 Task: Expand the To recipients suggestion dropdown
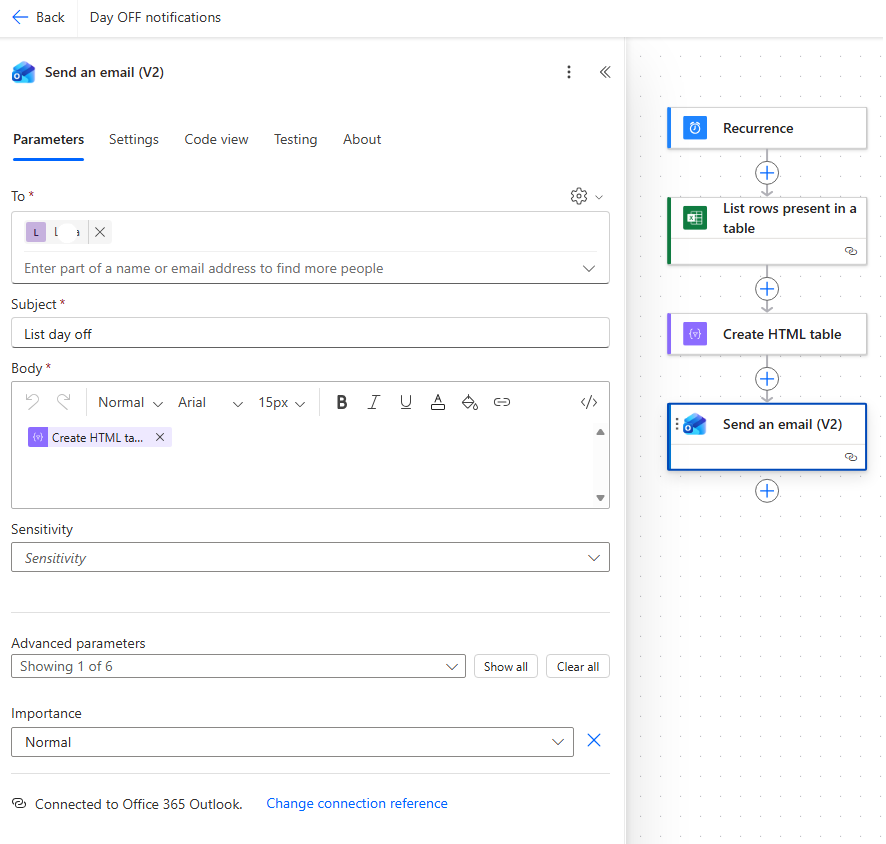(589, 268)
